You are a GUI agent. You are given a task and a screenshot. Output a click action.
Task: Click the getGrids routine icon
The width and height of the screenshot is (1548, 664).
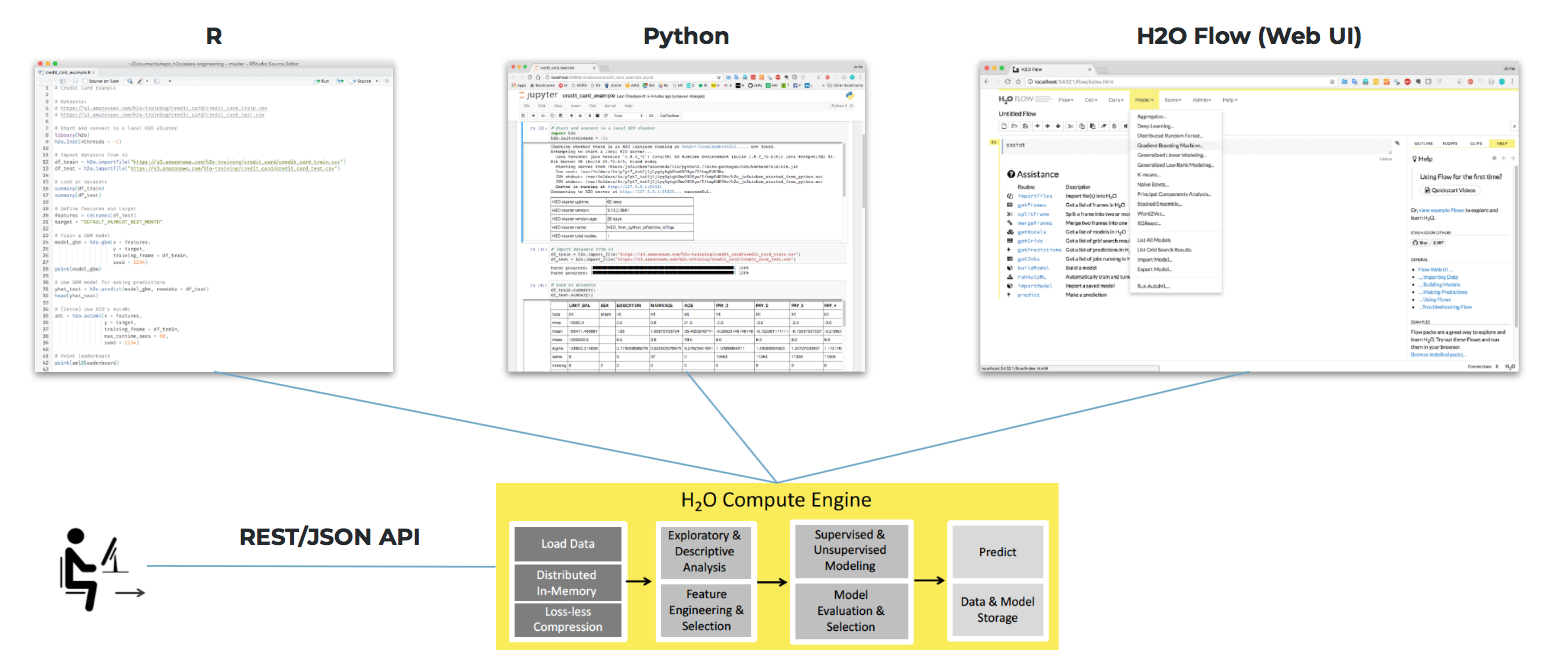pos(1010,241)
